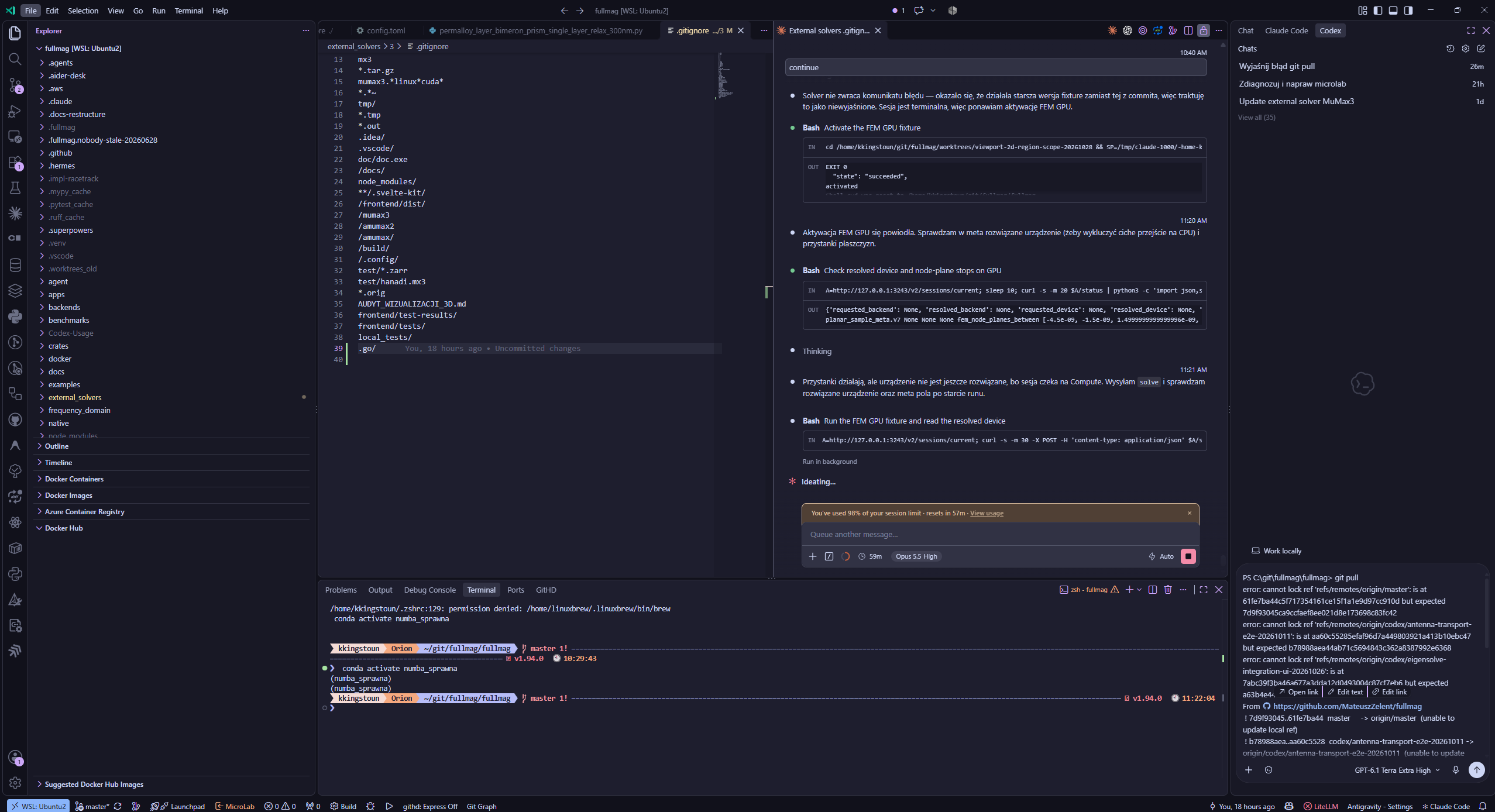This screenshot has width=1495, height=812.
Task: Show Codex chat history
Action: point(1450,49)
